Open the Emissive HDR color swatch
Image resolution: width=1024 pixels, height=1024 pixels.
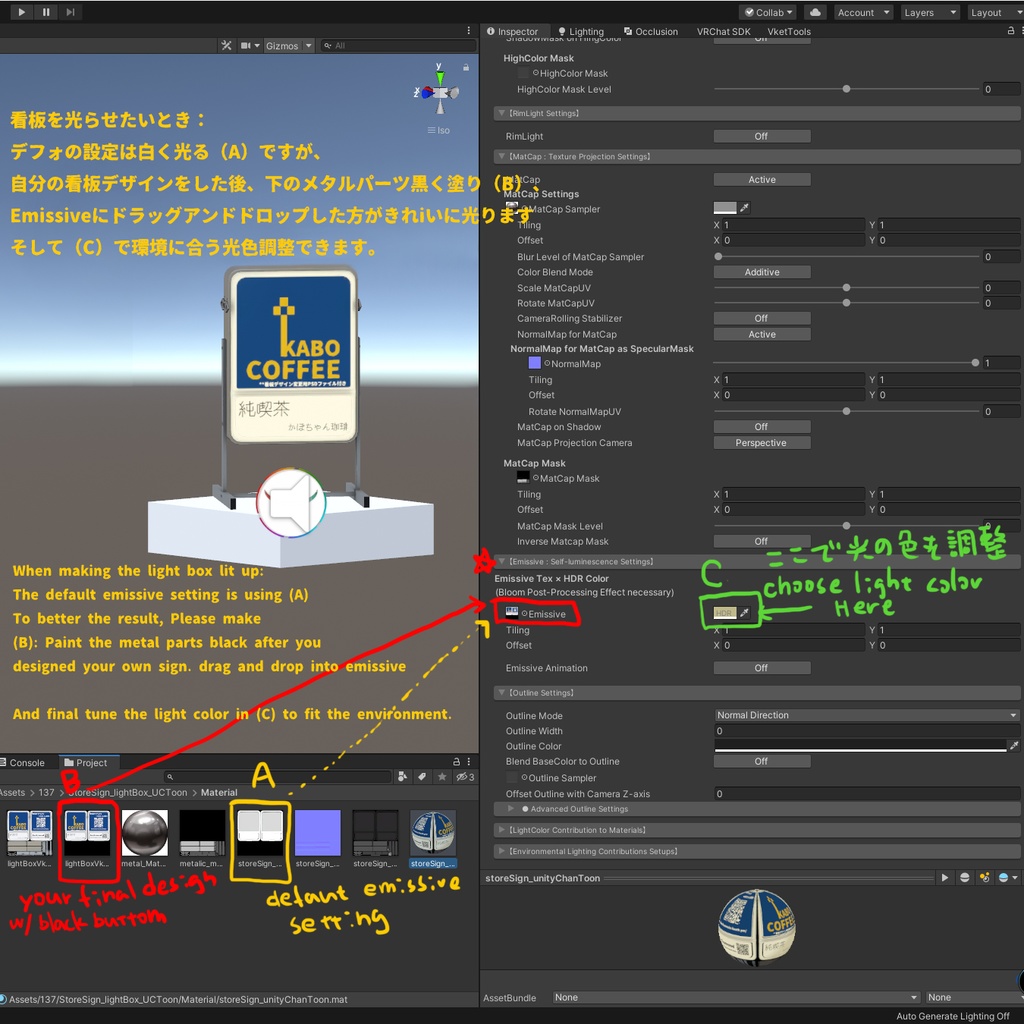tap(725, 613)
